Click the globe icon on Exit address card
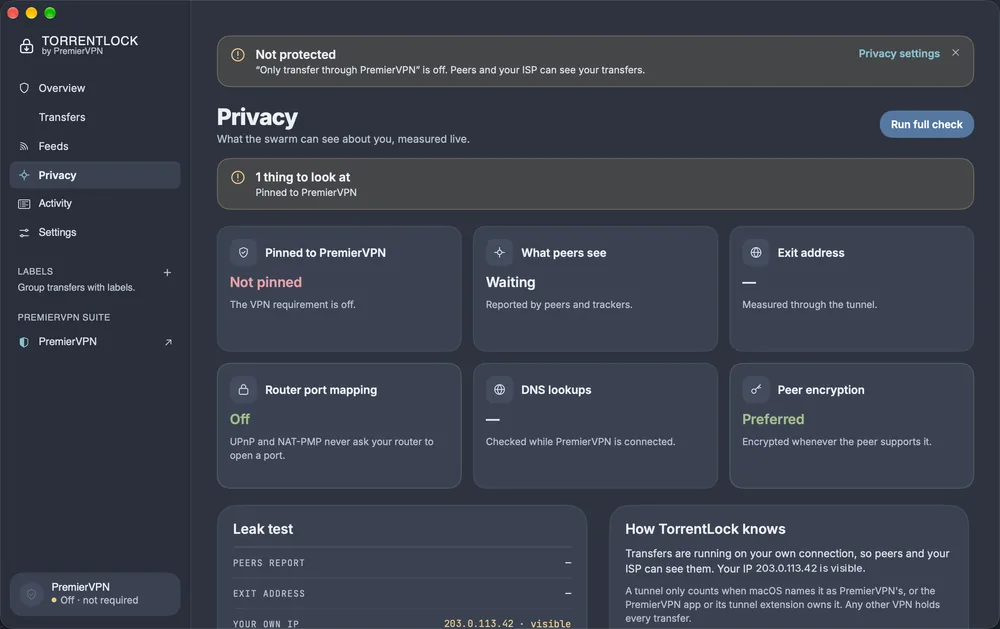Viewport: 1000px width, 629px height. (x=756, y=253)
